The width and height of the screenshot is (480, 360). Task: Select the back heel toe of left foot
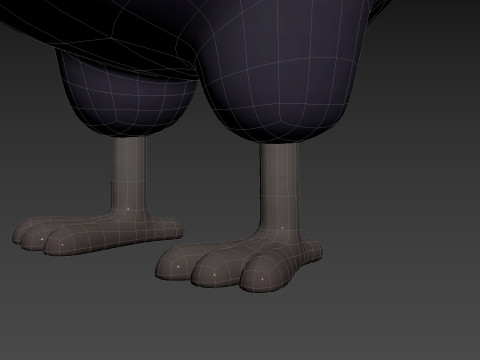click(x=167, y=228)
